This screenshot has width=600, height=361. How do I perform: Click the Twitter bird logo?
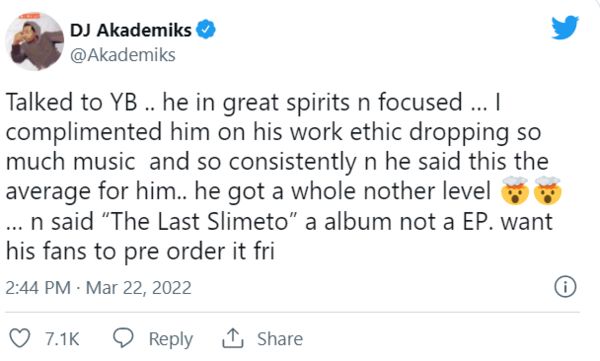tap(565, 27)
